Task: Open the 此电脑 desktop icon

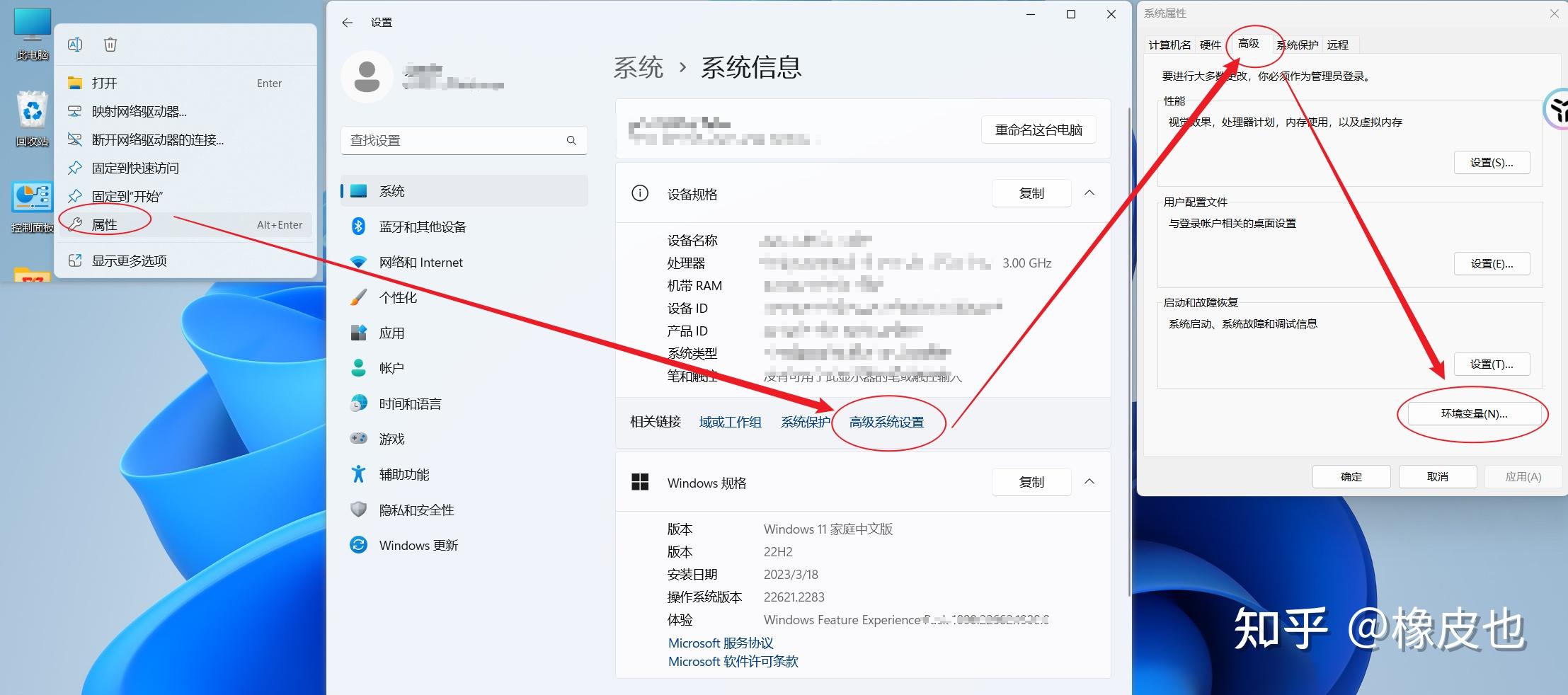Action: 33,34
